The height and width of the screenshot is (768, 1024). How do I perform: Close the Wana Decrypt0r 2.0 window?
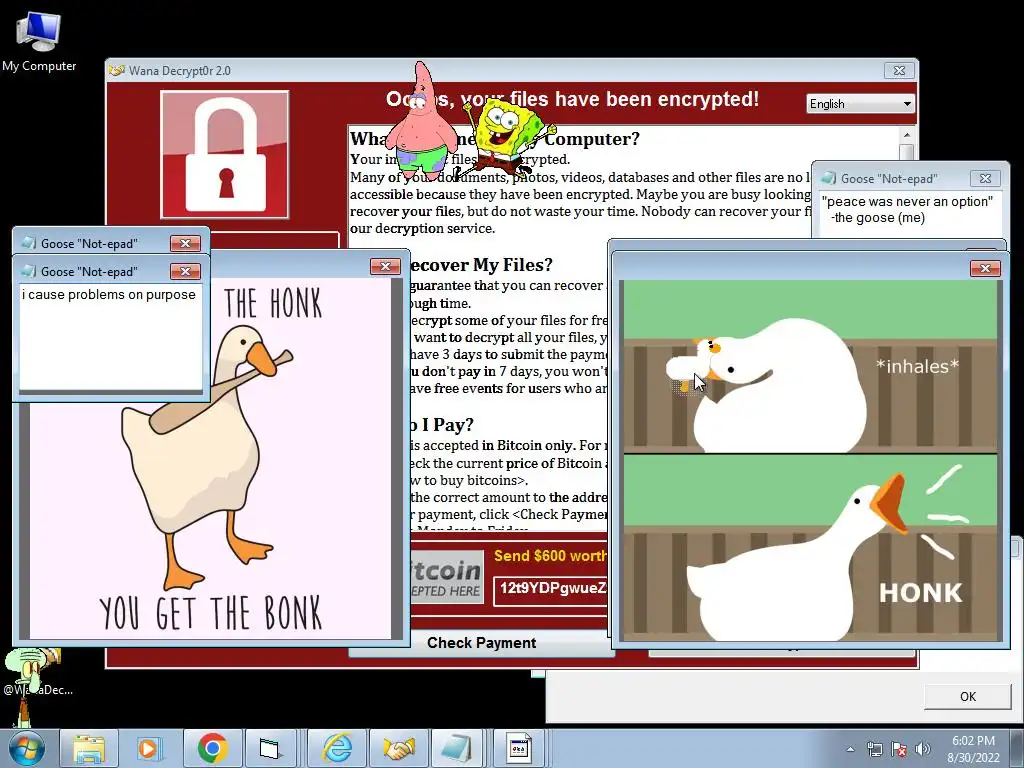pyautogui.click(x=899, y=71)
